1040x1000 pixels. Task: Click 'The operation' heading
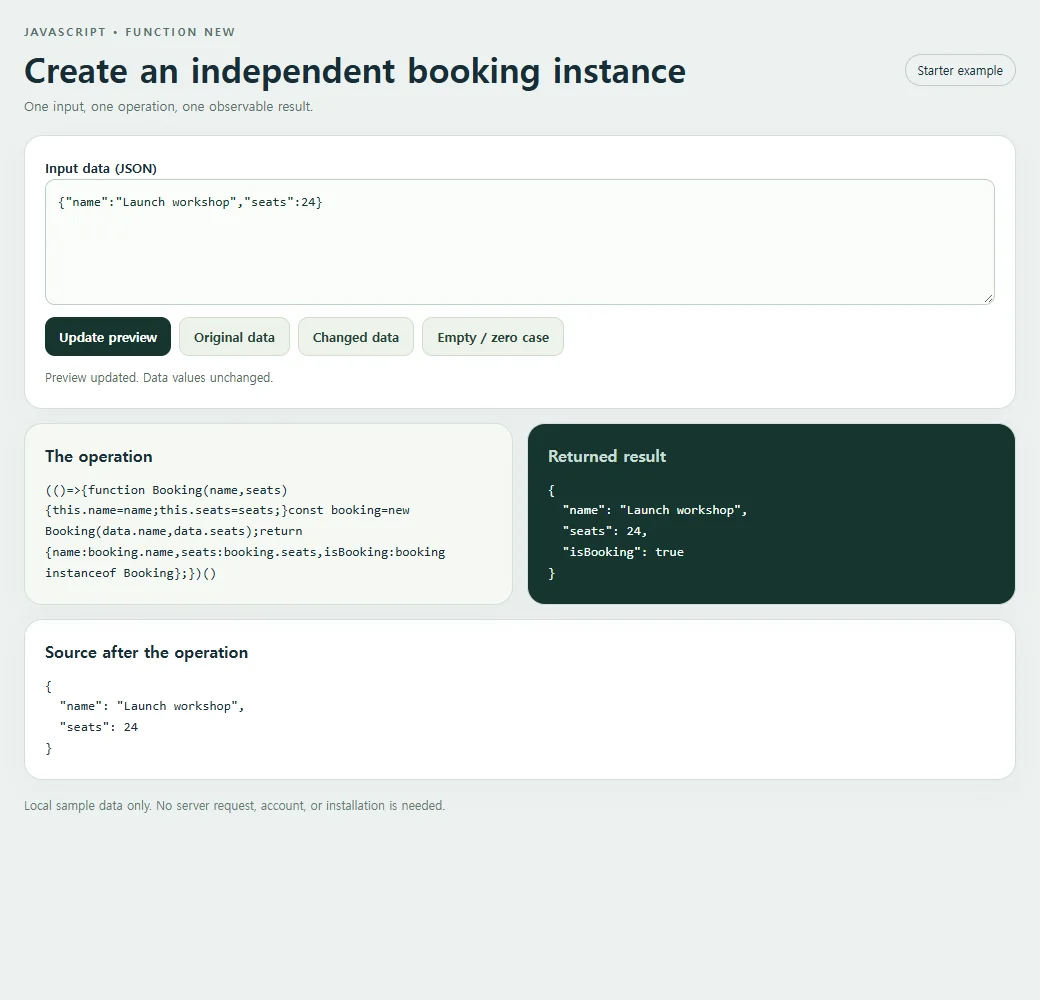click(99, 456)
